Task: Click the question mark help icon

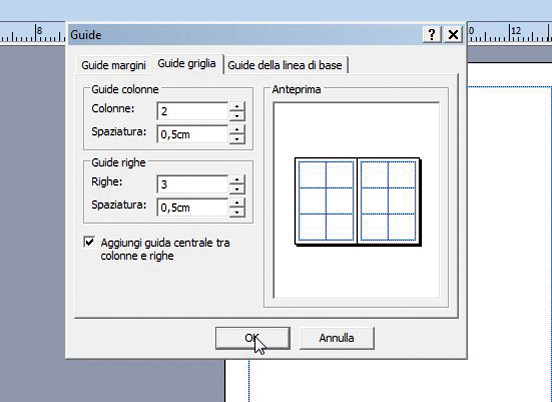Action: pos(432,34)
